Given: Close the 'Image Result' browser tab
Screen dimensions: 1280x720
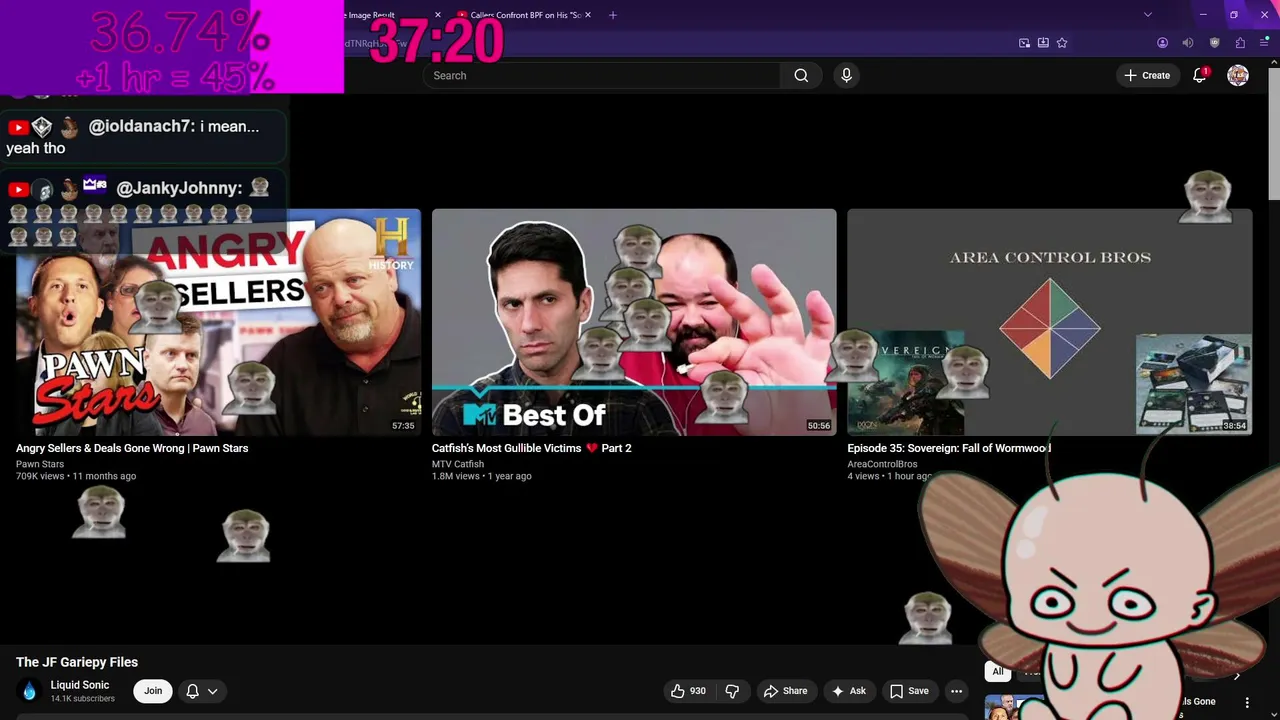Looking at the screenshot, I should click(x=437, y=15).
